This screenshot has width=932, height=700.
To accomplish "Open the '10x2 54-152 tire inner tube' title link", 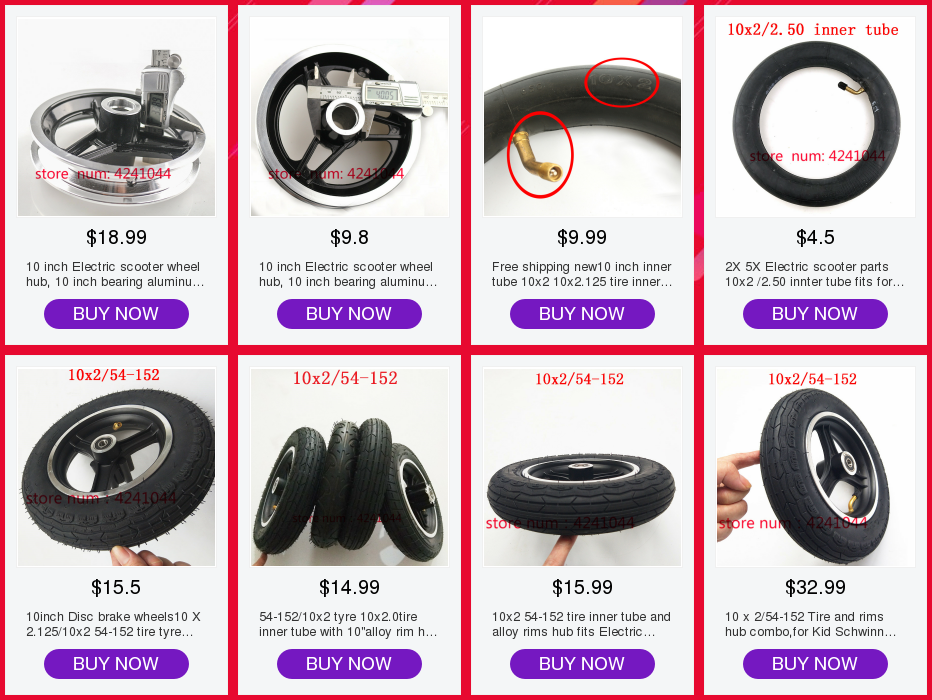I will point(581,624).
